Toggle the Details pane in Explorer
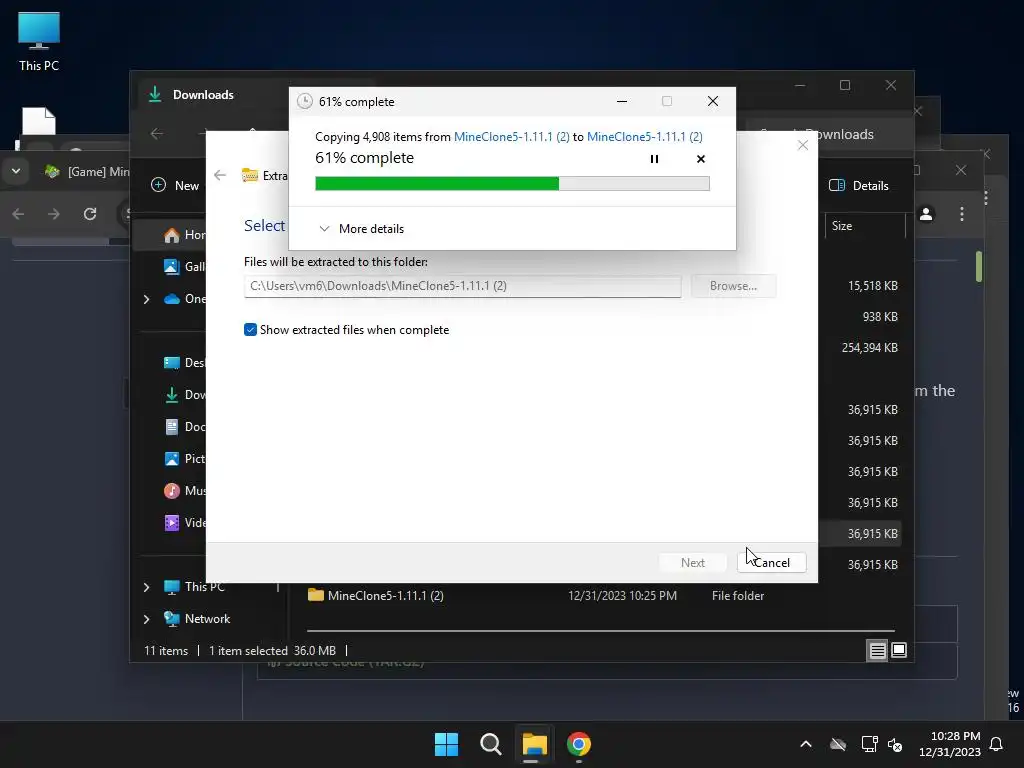This screenshot has width=1024, height=768. tap(858, 185)
